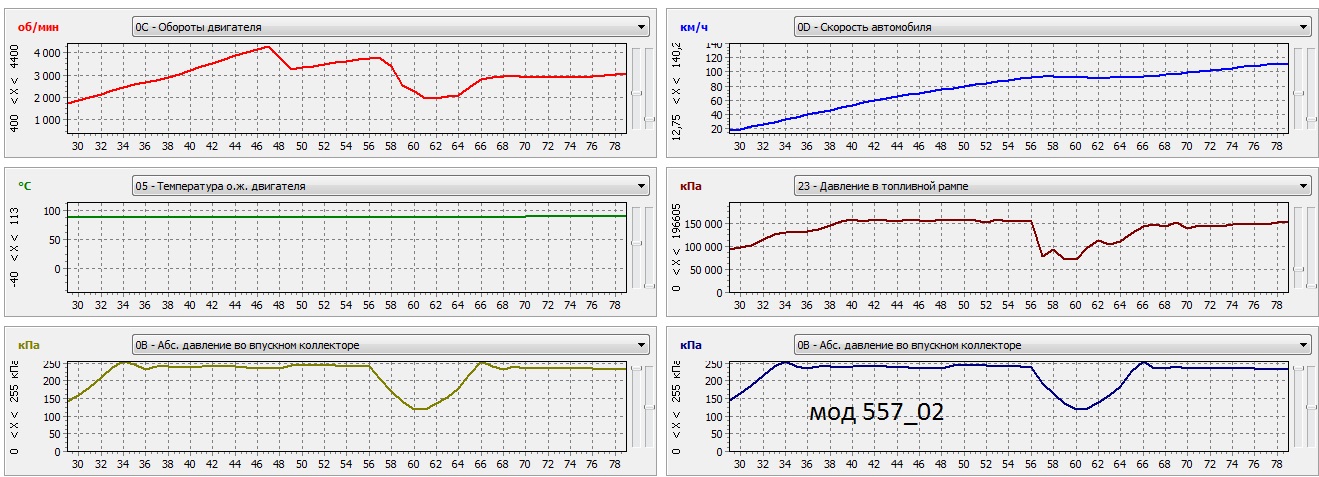This screenshot has width=1319, height=477.
Task: Click the inner vertical slider beside the vehicle speed chart
Action: (1298, 88)
